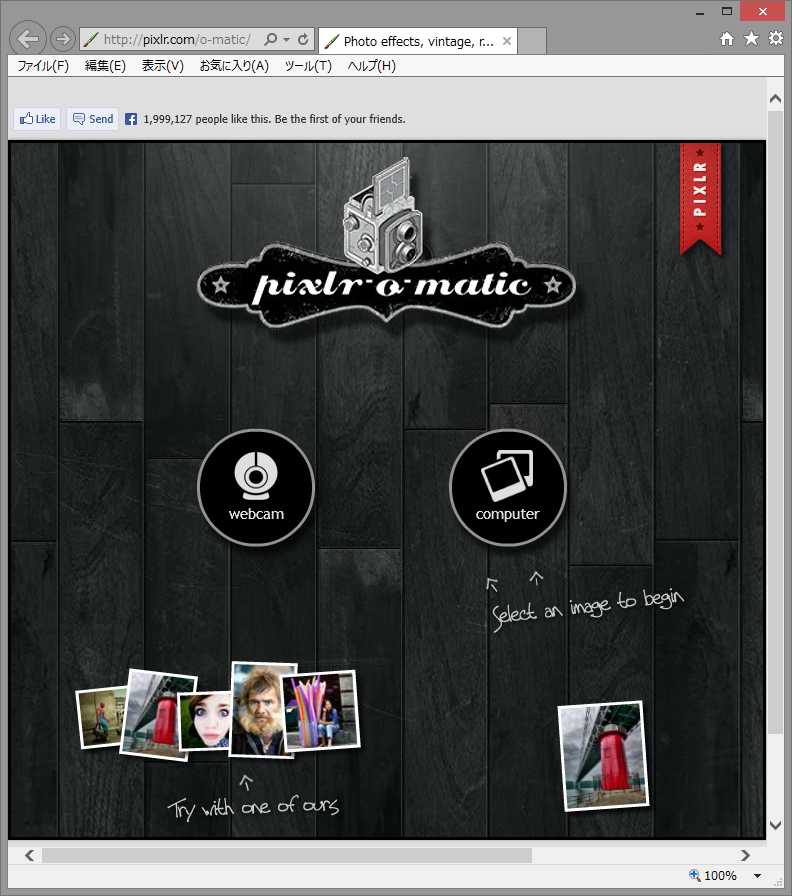Click the vertical scrollbar up arrow

(x=775, y=98)
